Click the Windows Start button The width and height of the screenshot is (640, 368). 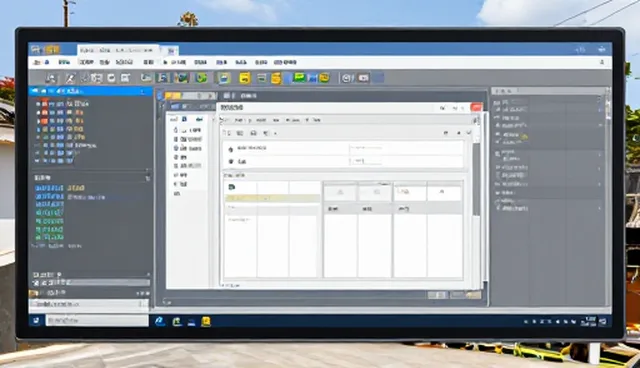click(x=36, y=321)
